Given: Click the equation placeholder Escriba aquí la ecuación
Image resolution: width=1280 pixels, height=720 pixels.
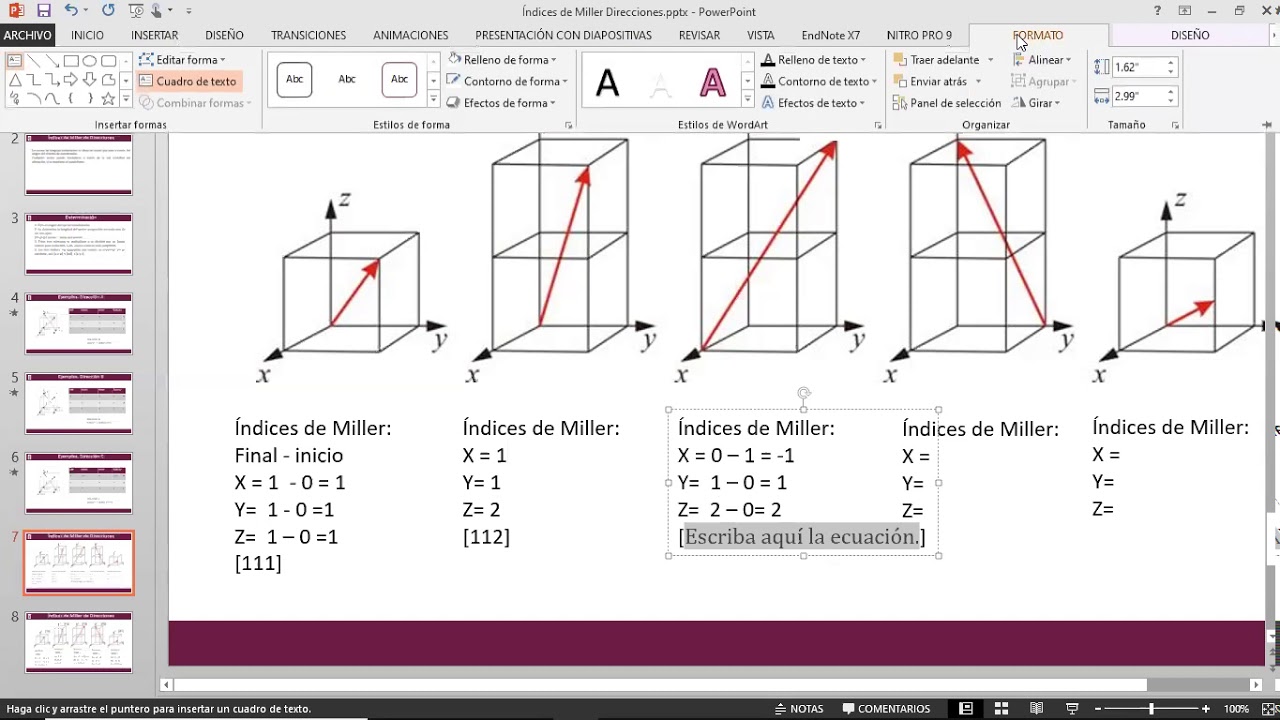Looking at the screenshot, I should point(802,537).
